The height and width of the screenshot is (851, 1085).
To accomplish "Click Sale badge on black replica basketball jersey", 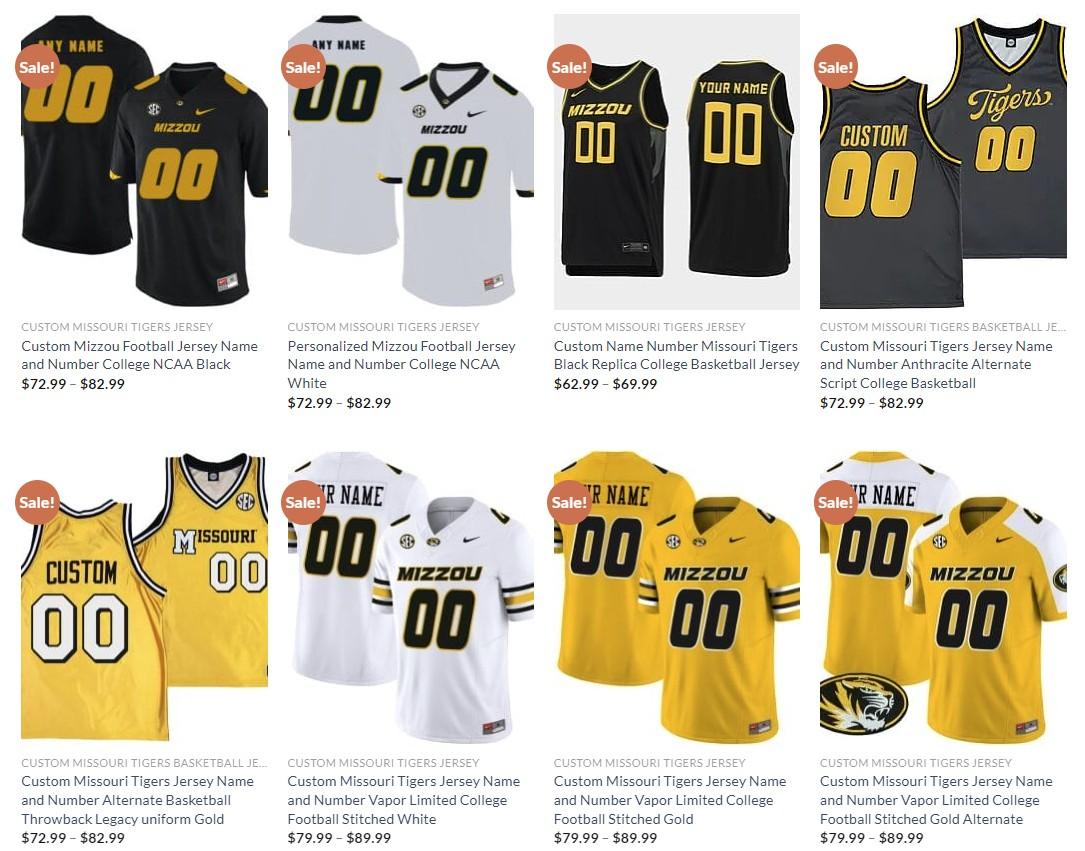I will tap(569, 67).
